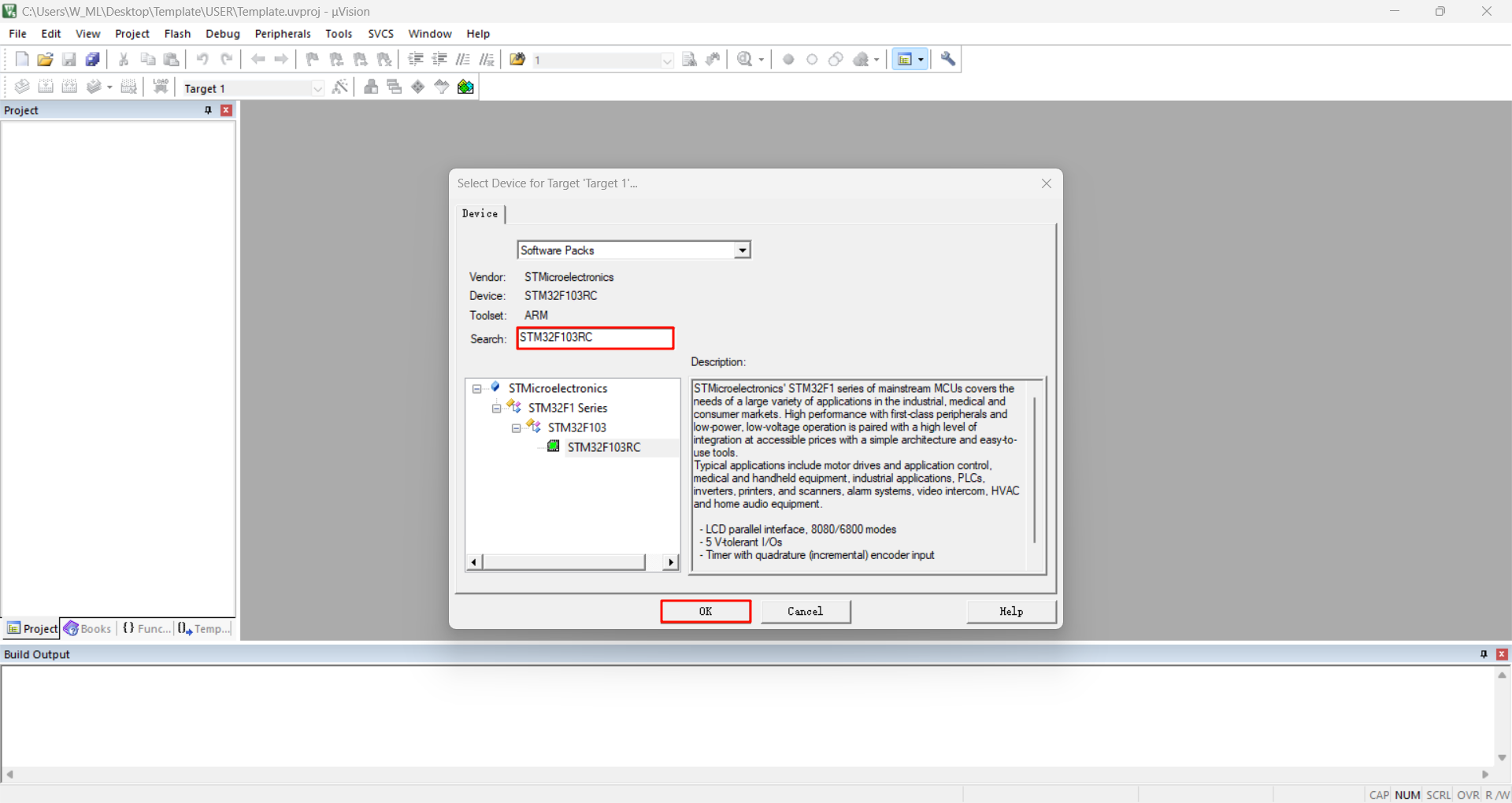Click the Manage Multi-Project Workspace icon
The image size is (1512, 803).
395,87
